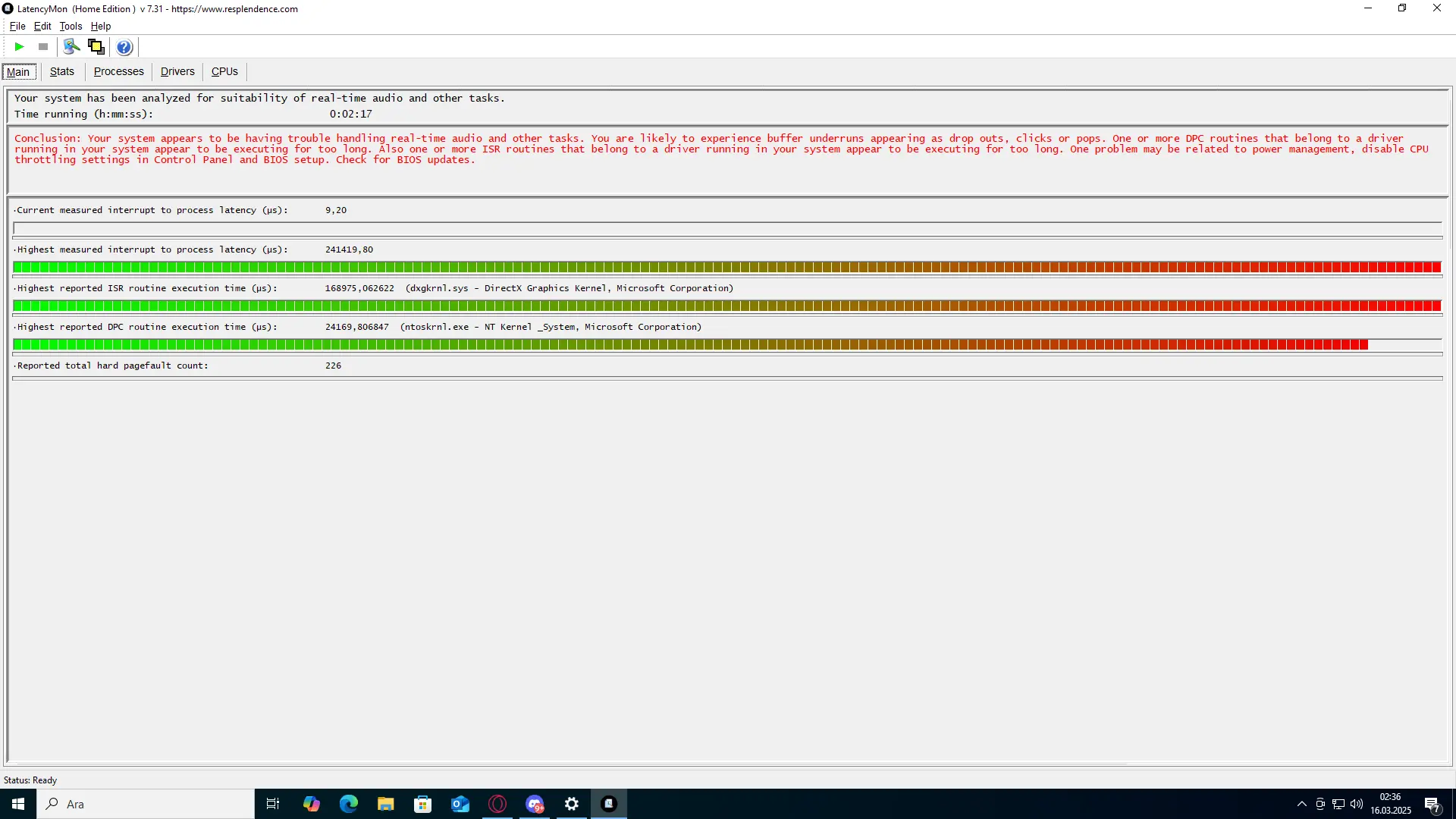Restore down the LatencyMon window
This screenshot has width=1456, height=819.
point(1402,8)
